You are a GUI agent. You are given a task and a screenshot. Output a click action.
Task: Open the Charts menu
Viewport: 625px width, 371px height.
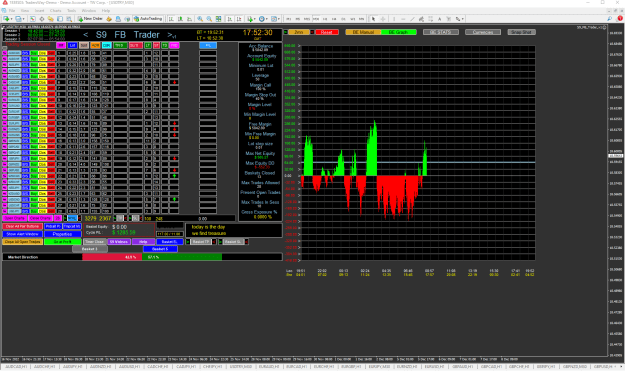[x=55, y=10]
